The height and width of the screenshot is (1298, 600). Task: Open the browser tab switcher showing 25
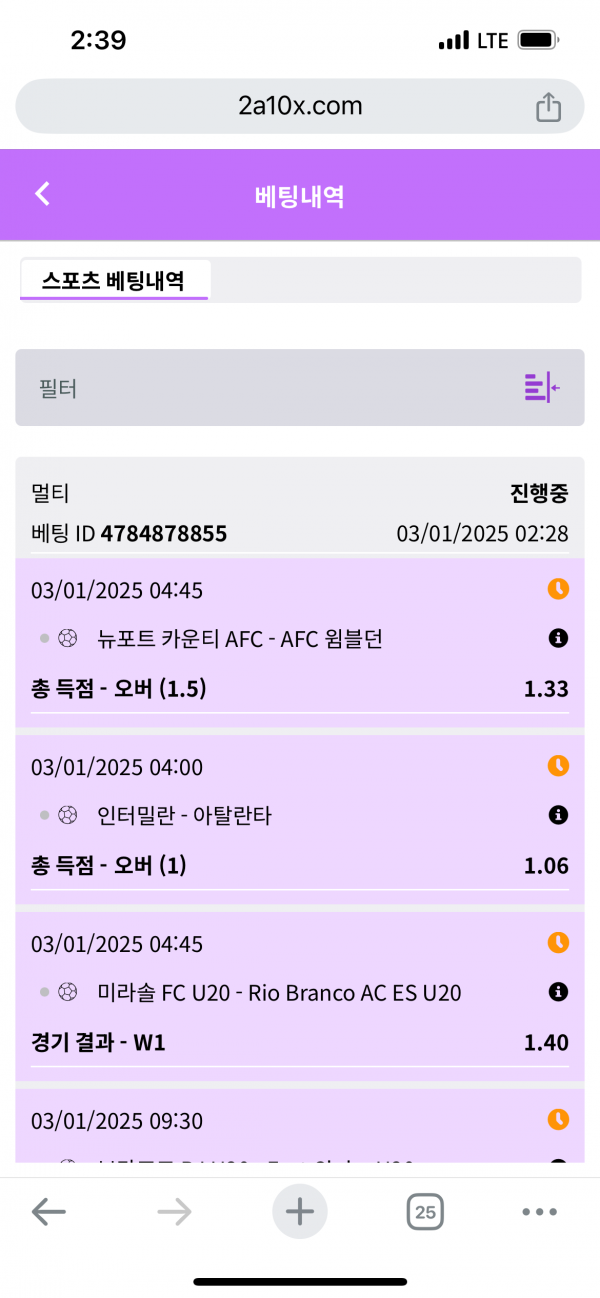point(425,1213)
